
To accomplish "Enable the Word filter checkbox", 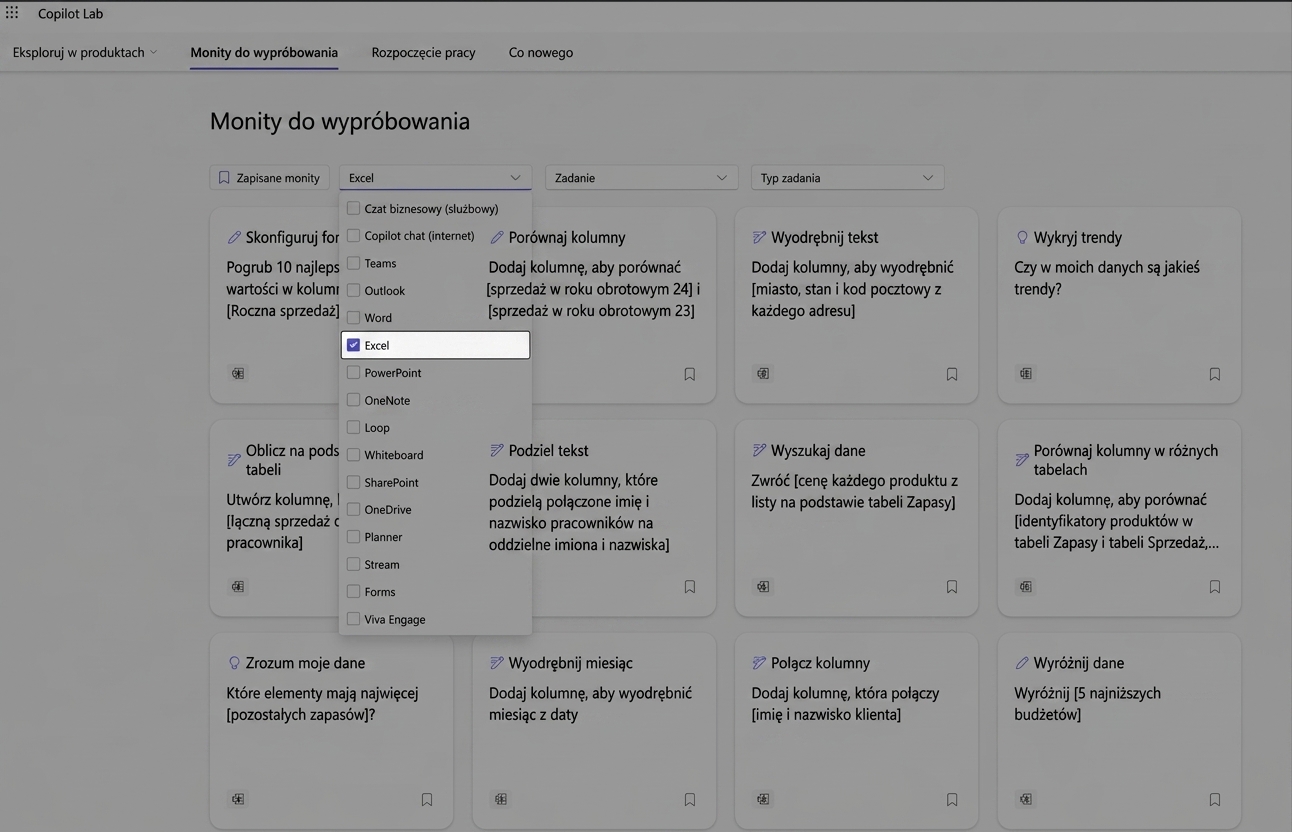I will (x=353, y=317).
